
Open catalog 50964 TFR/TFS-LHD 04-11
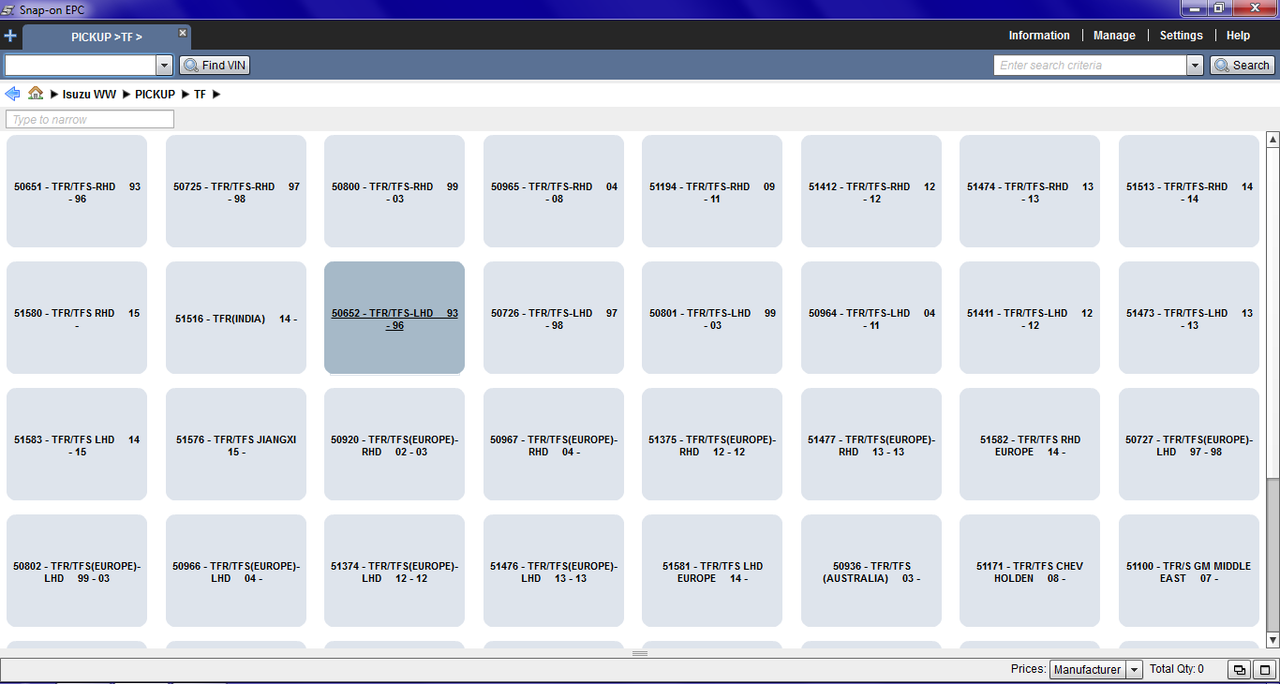pyautogui.click(x=871, y=318)
